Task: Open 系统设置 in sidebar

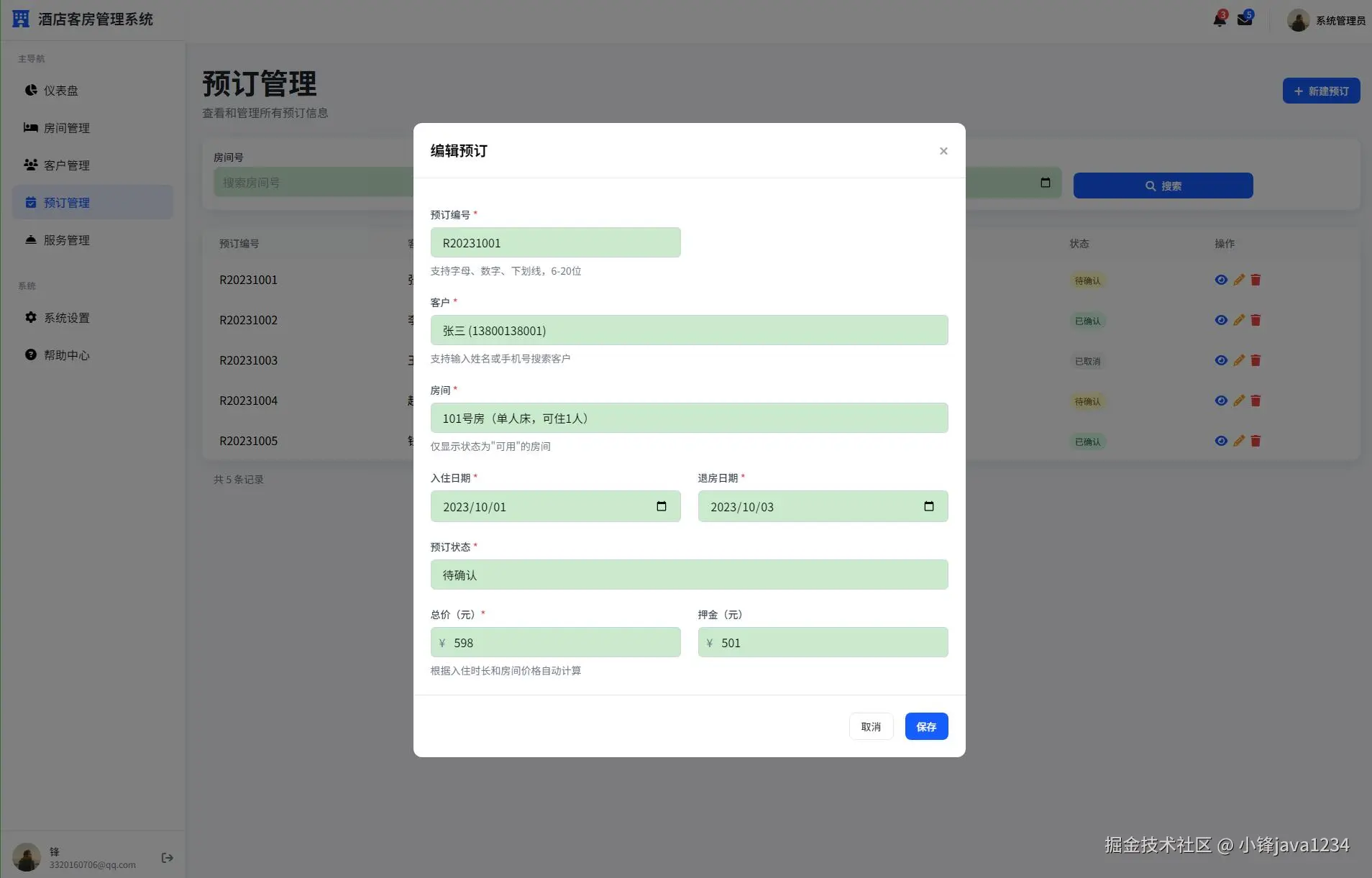Action: tap(93, 318)
